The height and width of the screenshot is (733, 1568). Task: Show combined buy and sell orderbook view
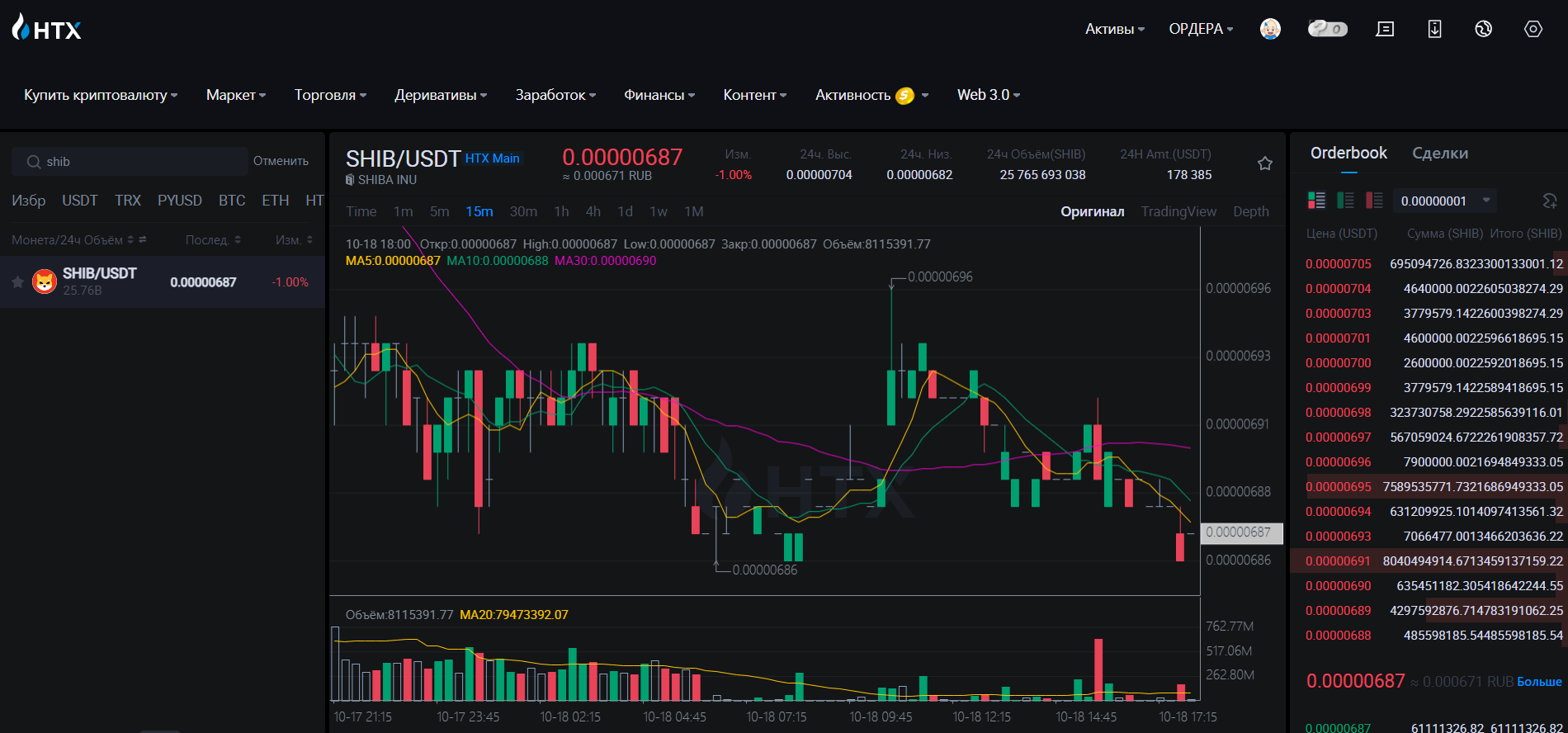pos(1317,201)
